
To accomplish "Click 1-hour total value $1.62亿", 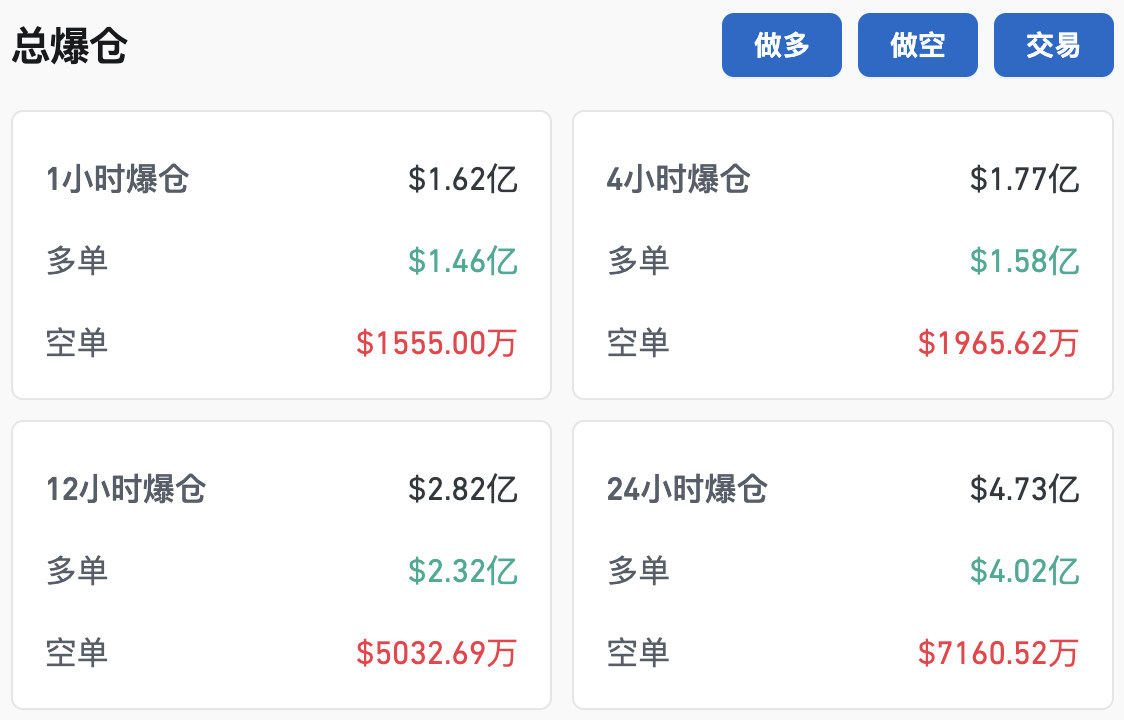I will (x=463, y=180).
